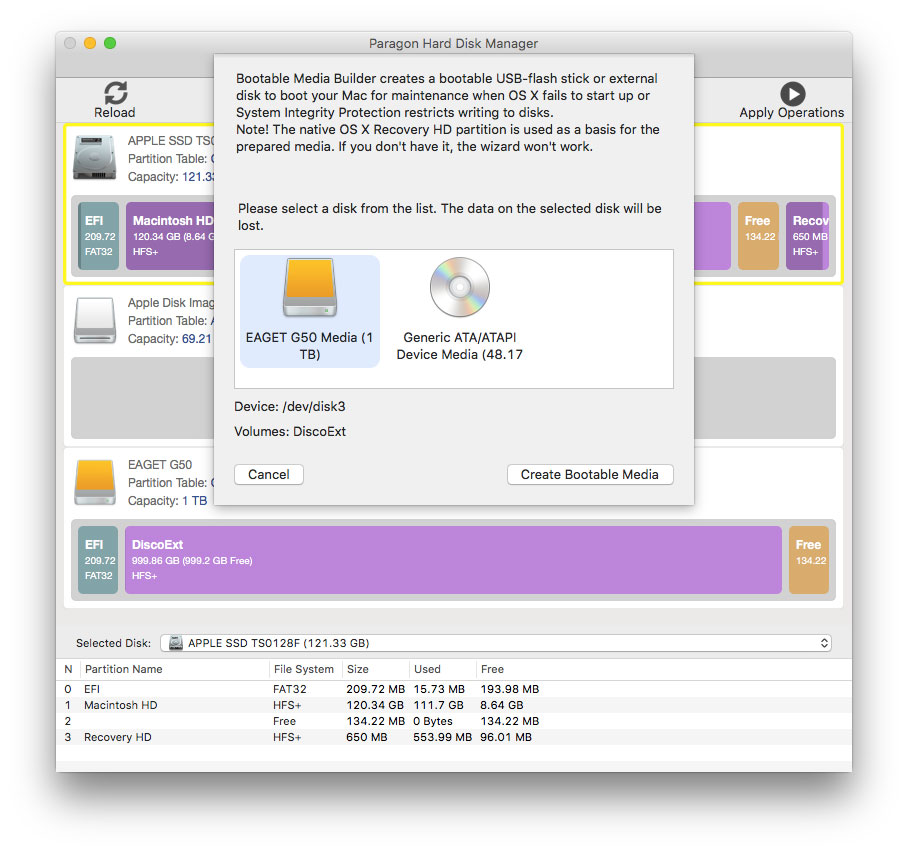Image resolution: width=908 pixels, height=852 pixels.
Task: Click the File System column header
Action: (x=304, y=669)
